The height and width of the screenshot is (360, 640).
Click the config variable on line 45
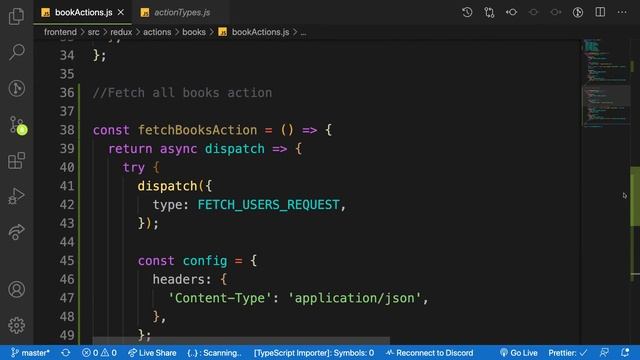pos(205,261)
